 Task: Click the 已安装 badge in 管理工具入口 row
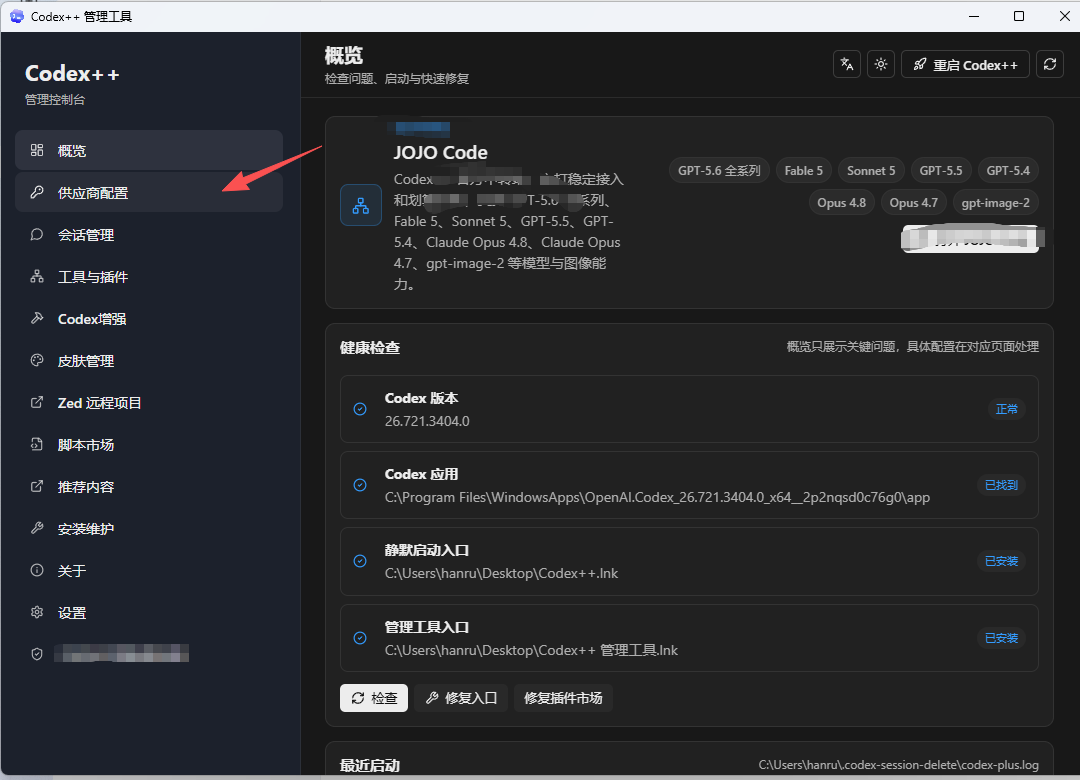tap(1001, 638)
